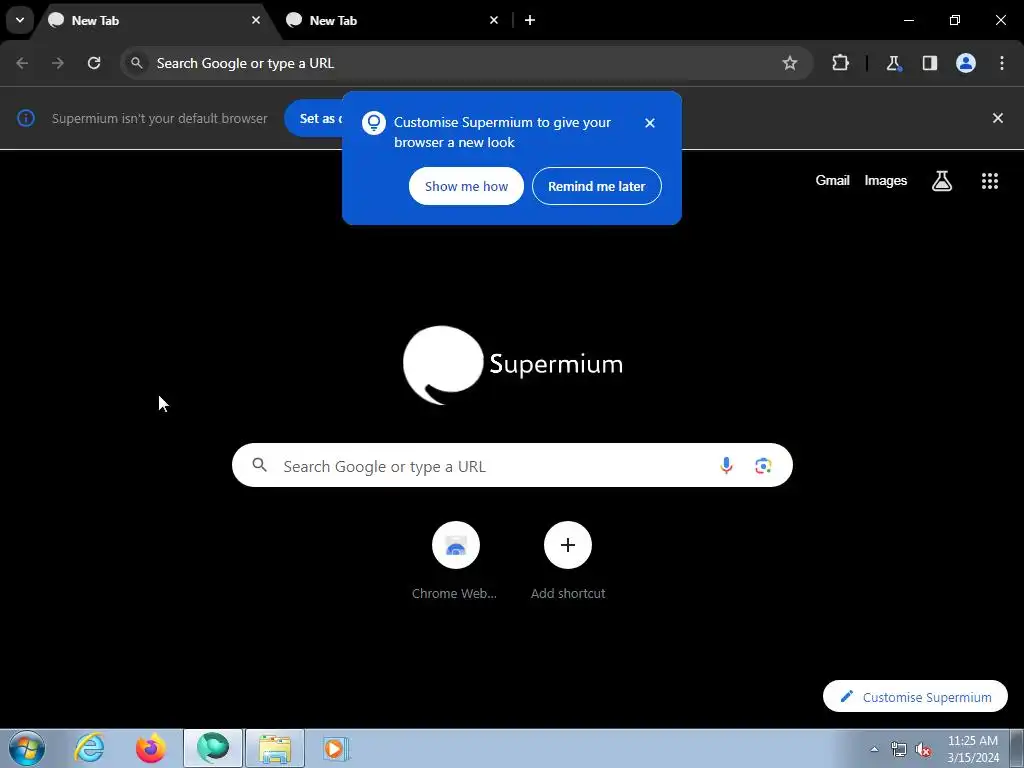Click the magnifier icon in the page search box
Image resolution: width=1024 pixels, height=768 pixels.
coord(259,465)
